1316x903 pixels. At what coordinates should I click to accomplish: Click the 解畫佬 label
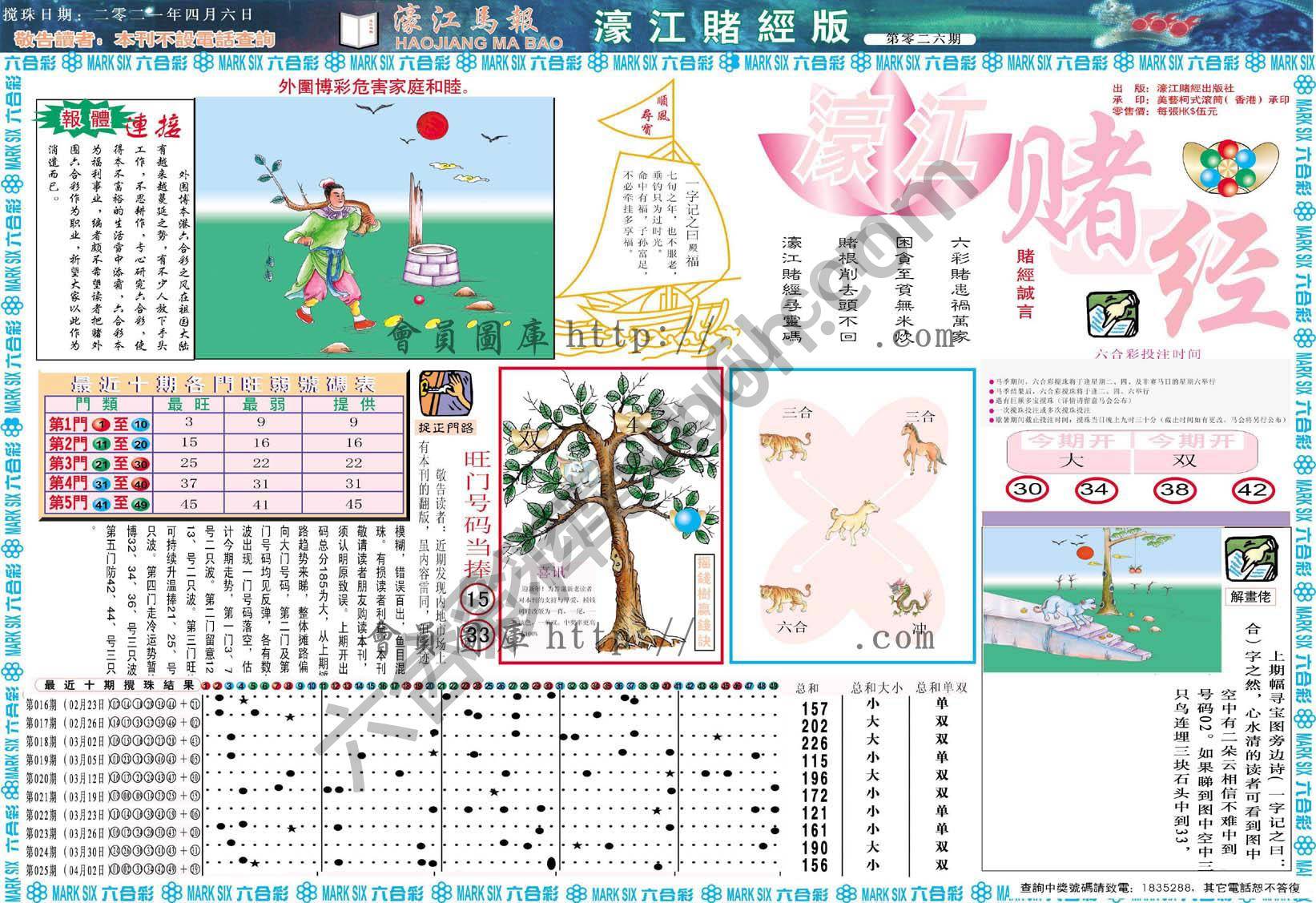1250,597
